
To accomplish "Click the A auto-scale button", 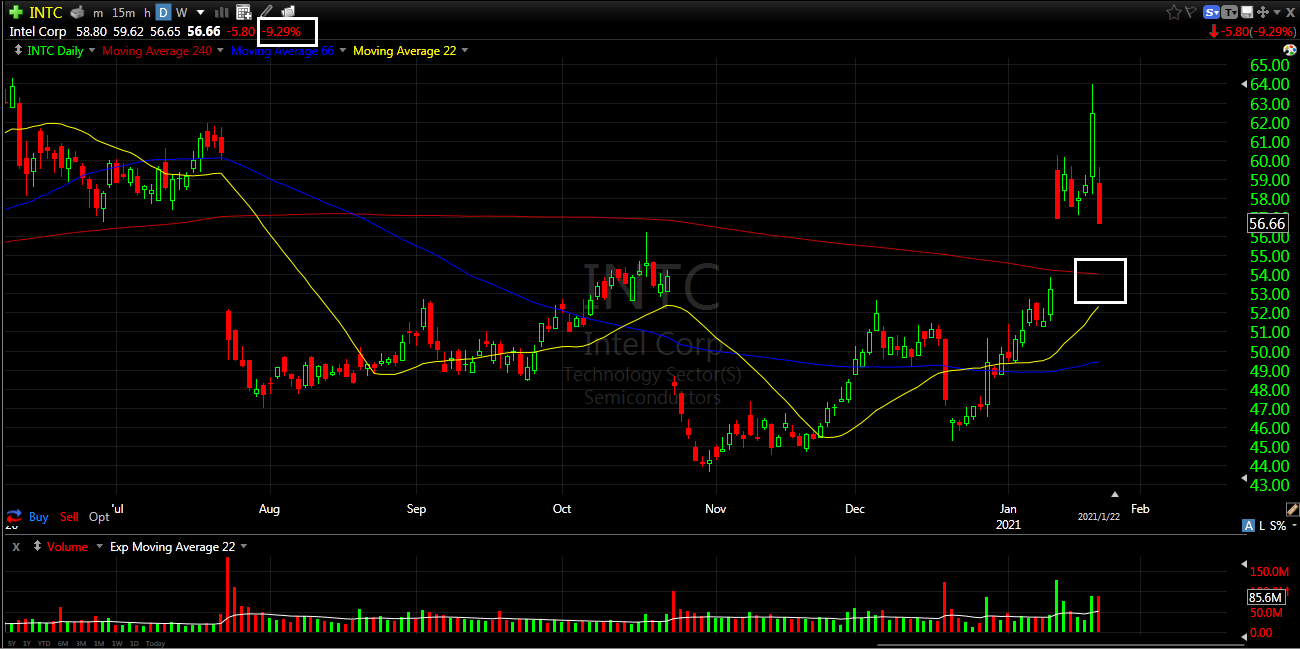I will click(x=1248, y=526).
